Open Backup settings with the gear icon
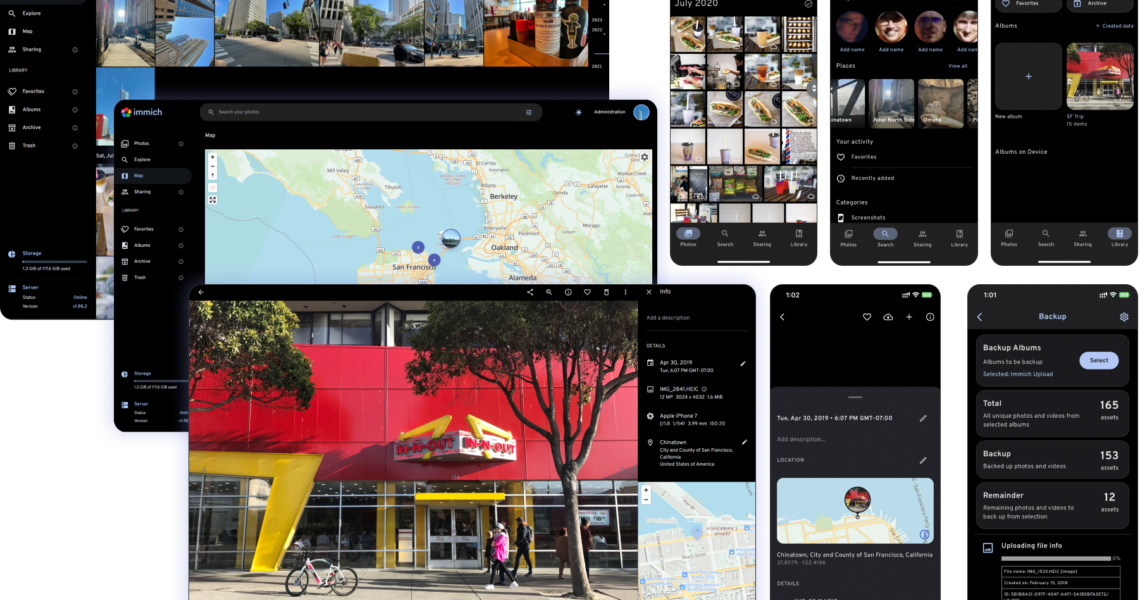Screen dimensions: 1140x600 (1124, 317)
